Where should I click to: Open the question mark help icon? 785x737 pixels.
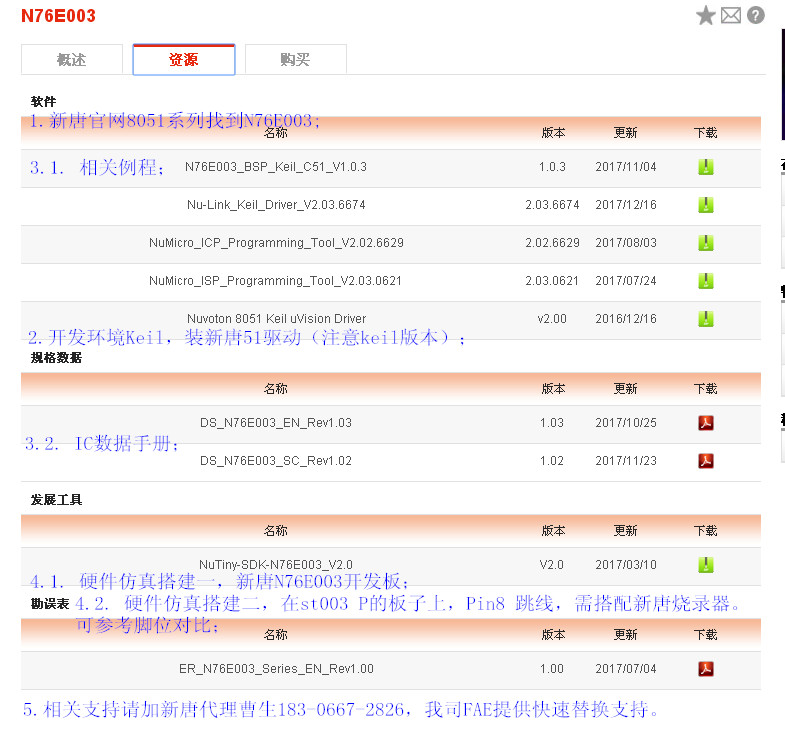(756, 15)
